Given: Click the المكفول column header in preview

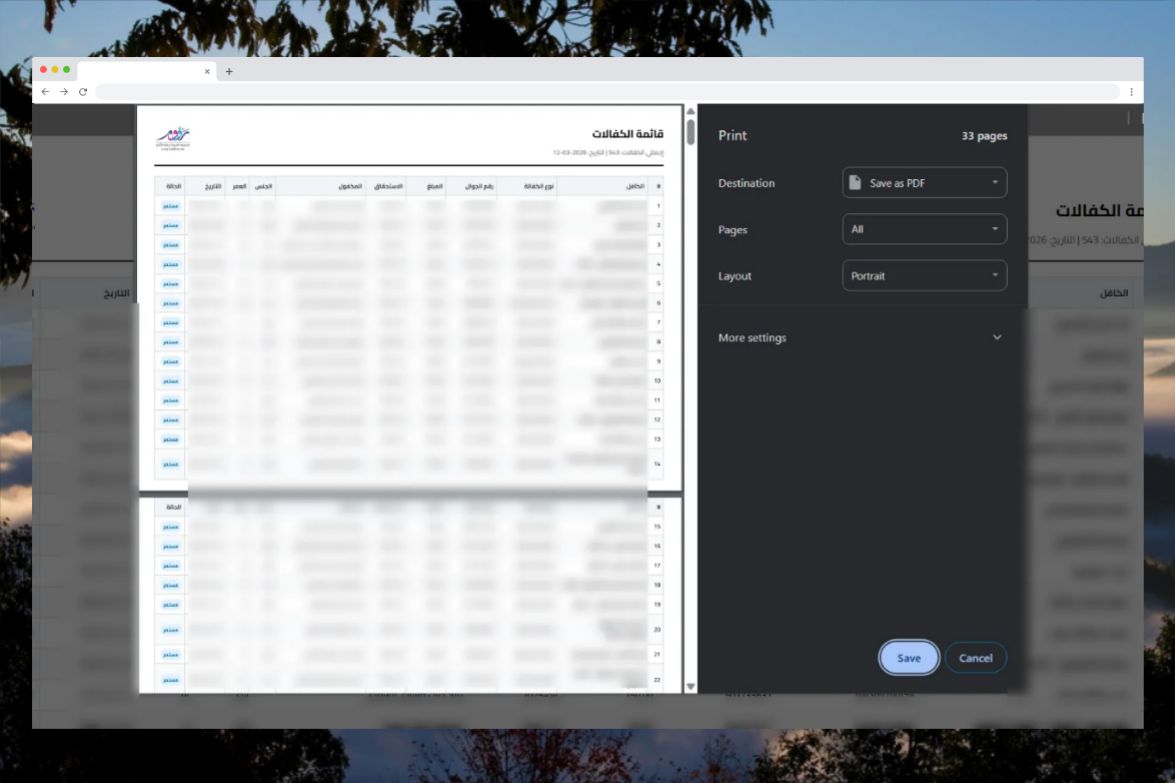Looking at the screenshot, I should click(350, 186).
